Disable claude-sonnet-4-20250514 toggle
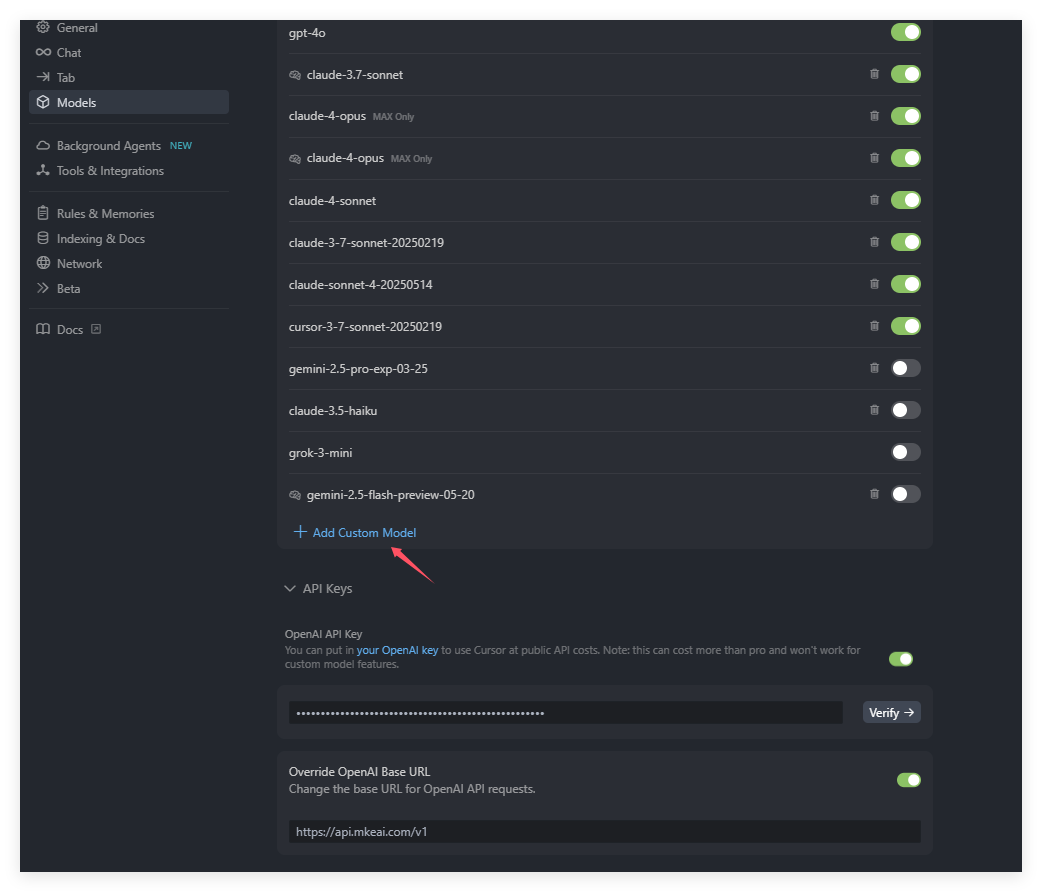Viewport: 1042px width, 892px height. click(906, 284)
